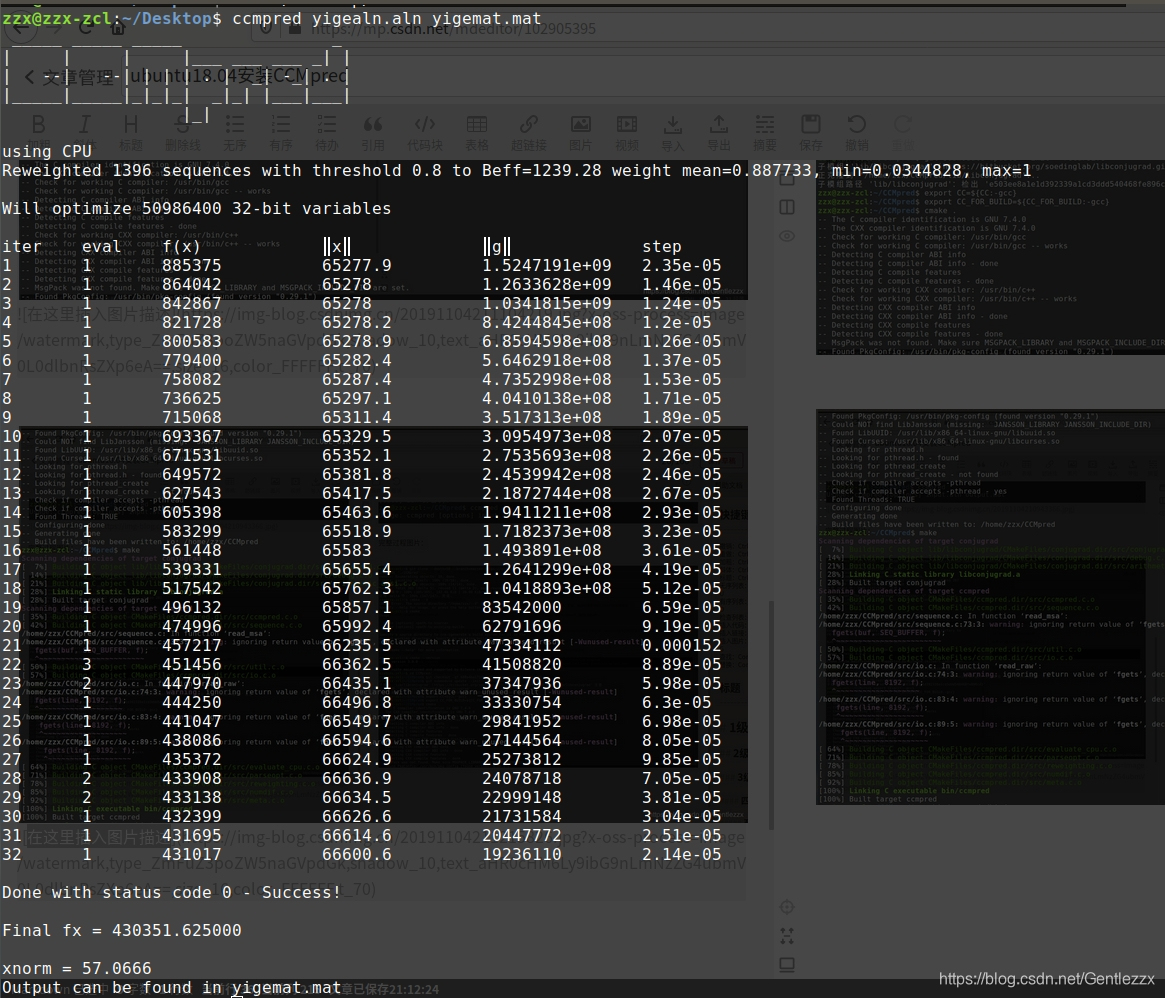Click the ||g|| value 19236110 in iteration 32
The height and width of the screenshot is (998, 1165).
[x=522, y=855]
